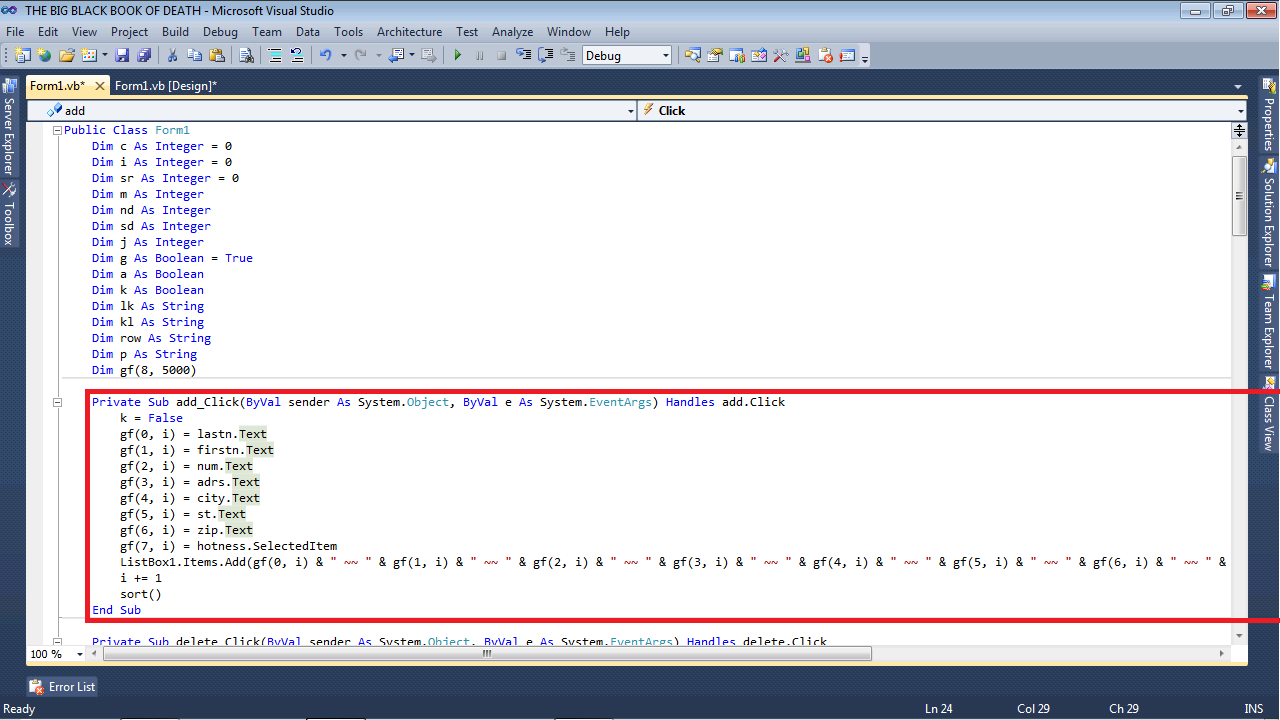The width and height of the screenshot is (1280, 720).
Task: Click the horizontal scrollbar thumb
Action: 487,654
